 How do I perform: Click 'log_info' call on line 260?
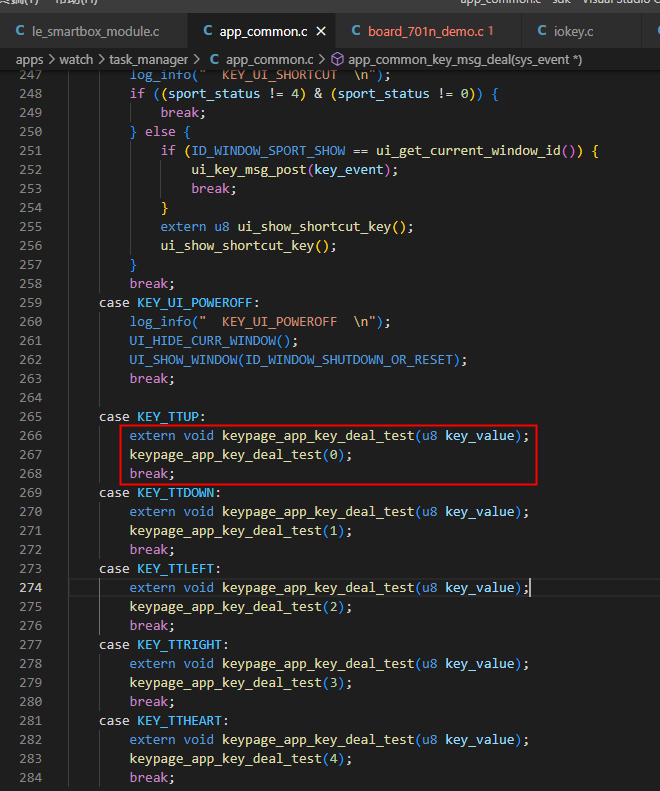(160, 322)
